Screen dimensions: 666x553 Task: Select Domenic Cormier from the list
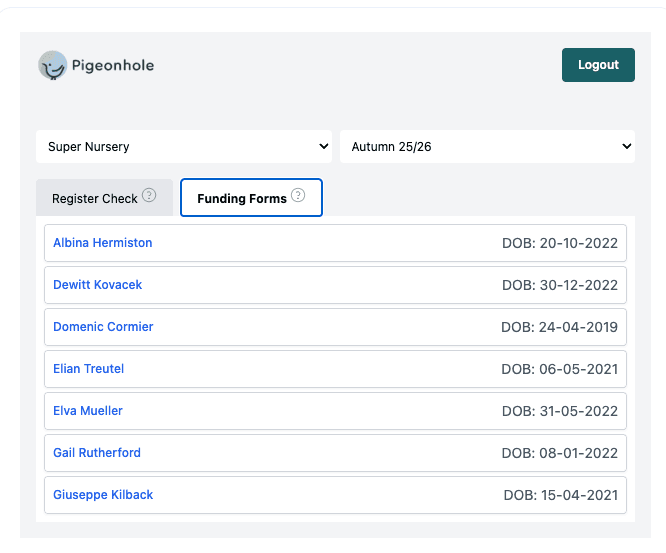pyautogui.click(x=103, y=327)
